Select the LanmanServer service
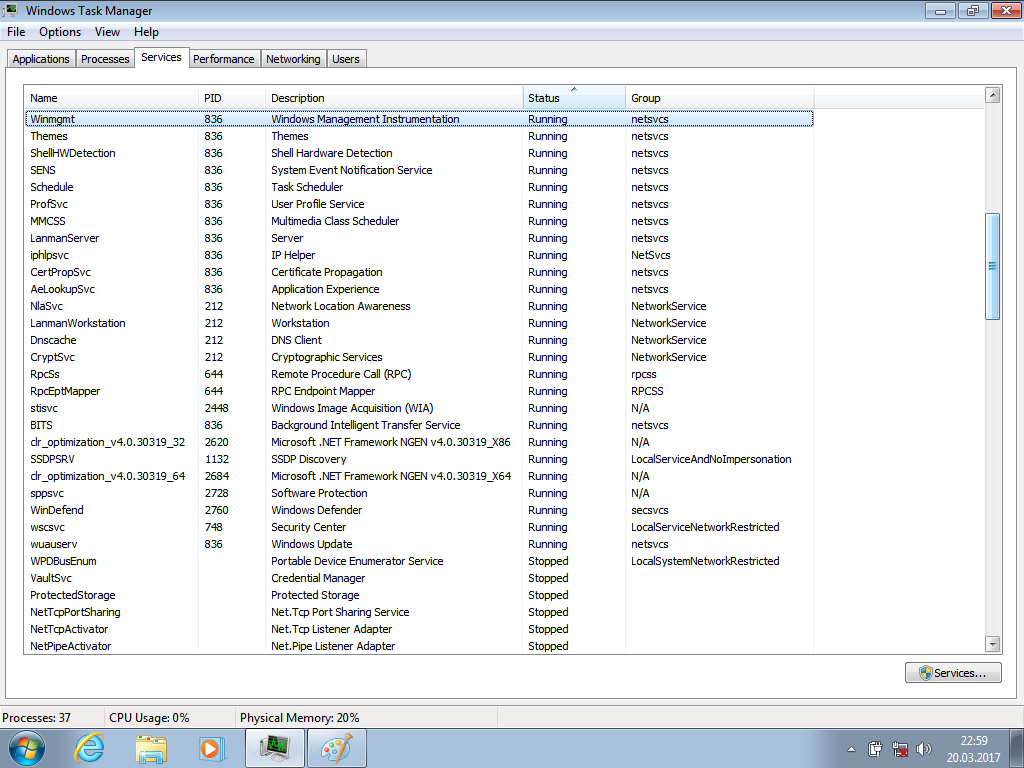This screenshot has height=768, width=1024. tap(65, 238)
